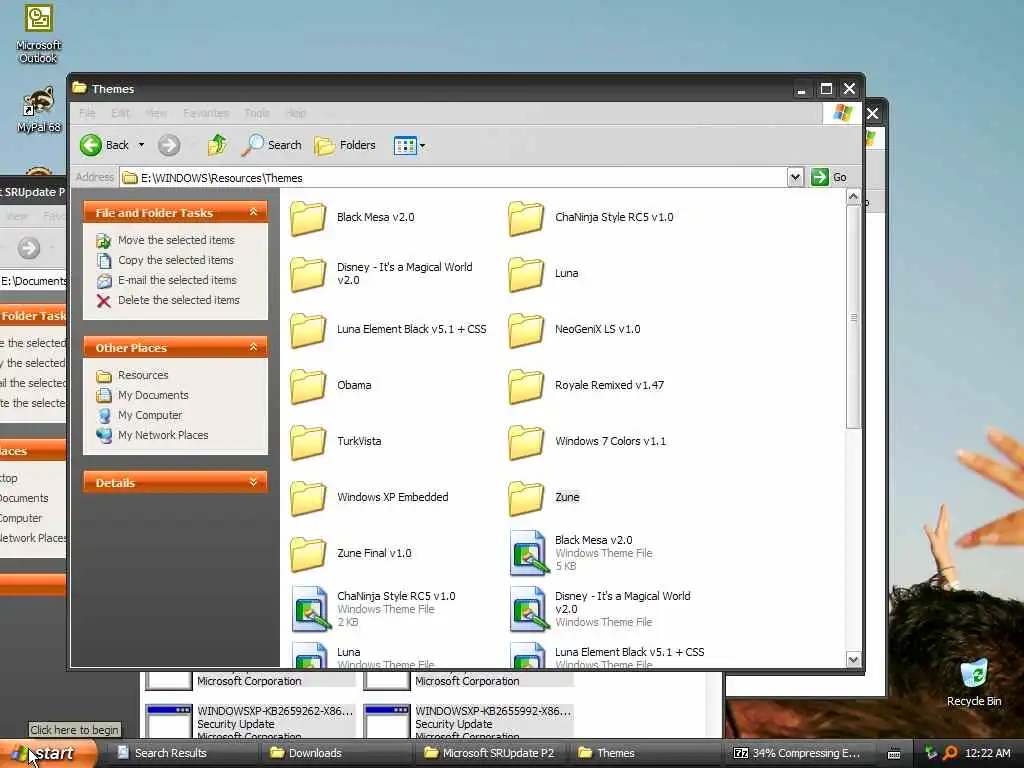This screenshot has width=1024, height=768.
Task: Click the greyed Forward arrow button
Action: pos(169,145)
